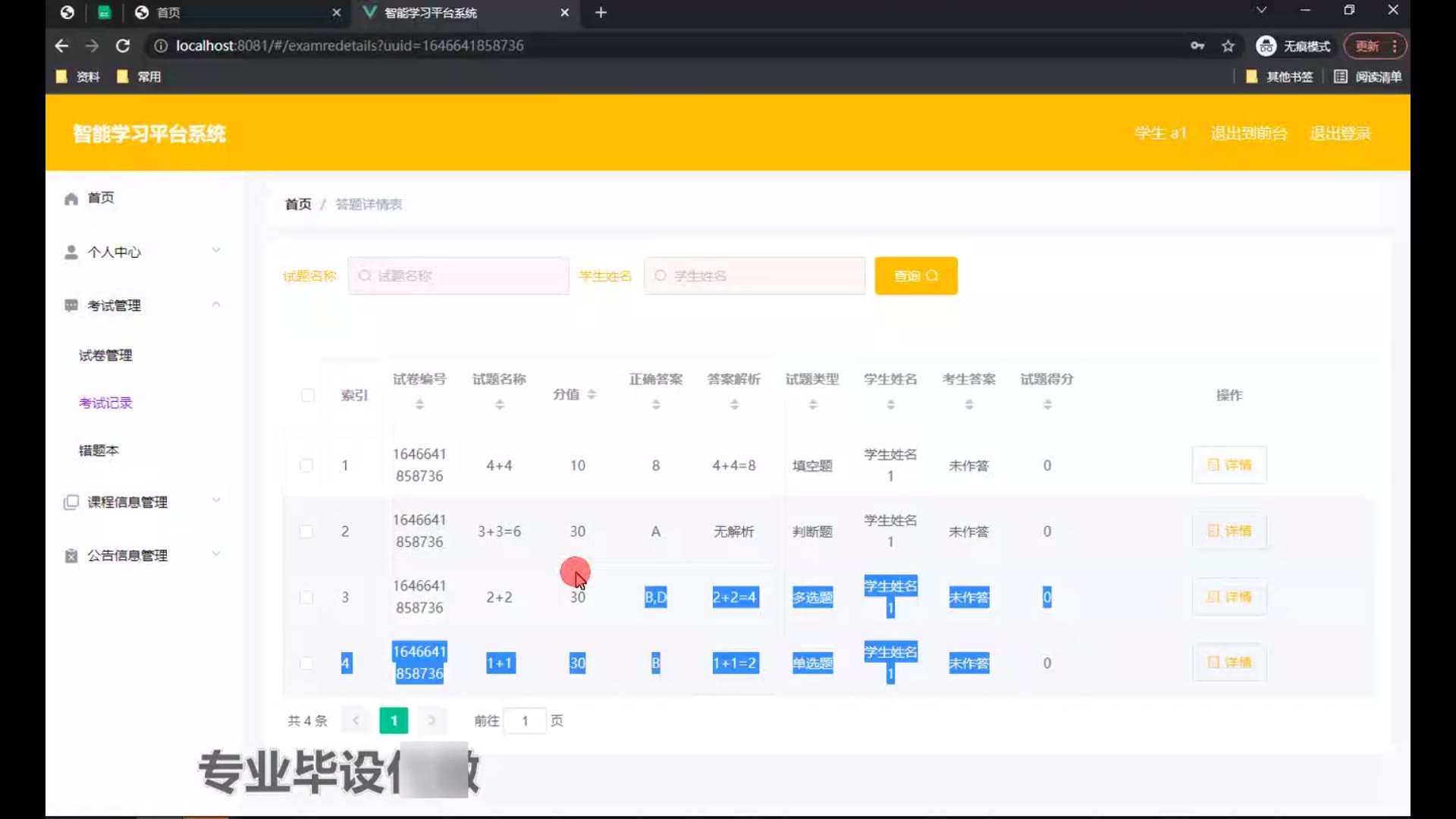Open the 试卷管理 menu item
Viewport: 1456px width, 819px height.
point(105,356)
